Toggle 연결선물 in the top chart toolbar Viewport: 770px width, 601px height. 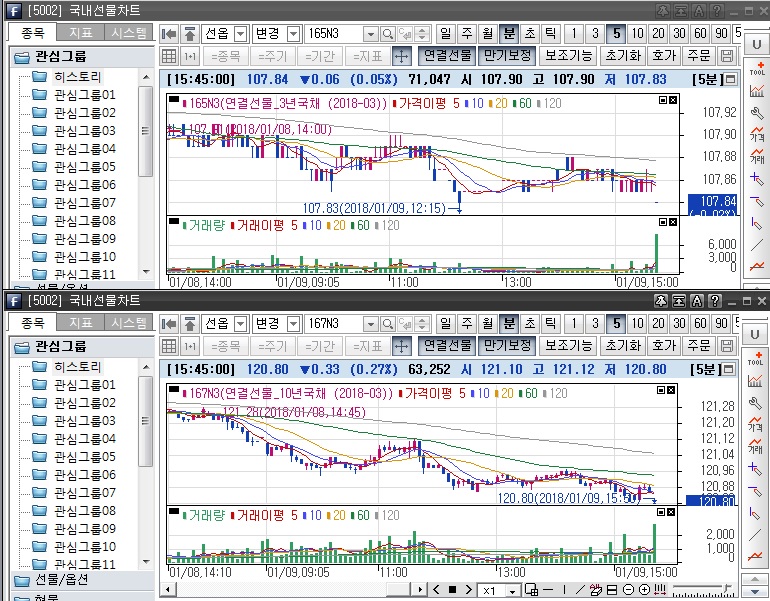445,55
